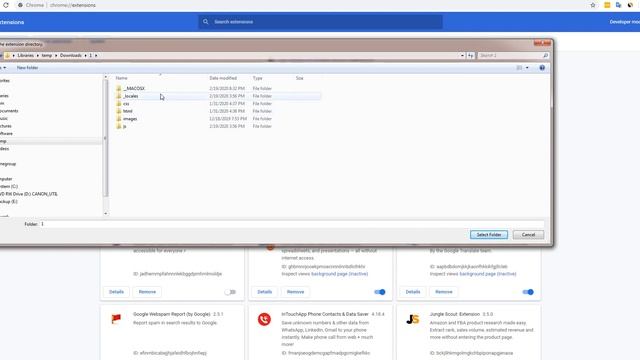Click the Libraries breadcrumb segment
The image size is (640, 360).
point(25,55)
